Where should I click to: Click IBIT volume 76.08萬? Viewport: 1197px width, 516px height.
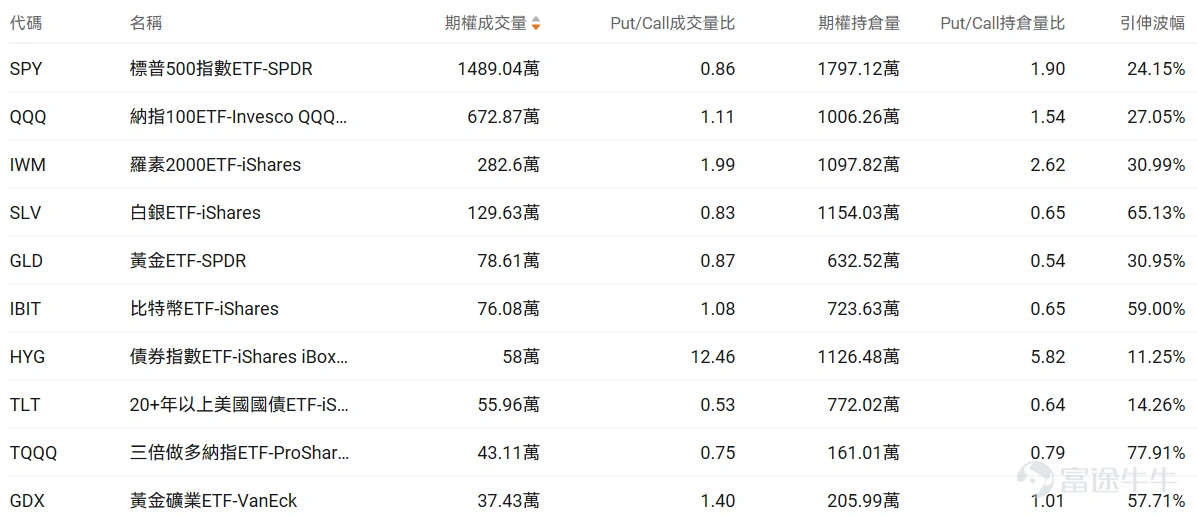click(508, 309)
